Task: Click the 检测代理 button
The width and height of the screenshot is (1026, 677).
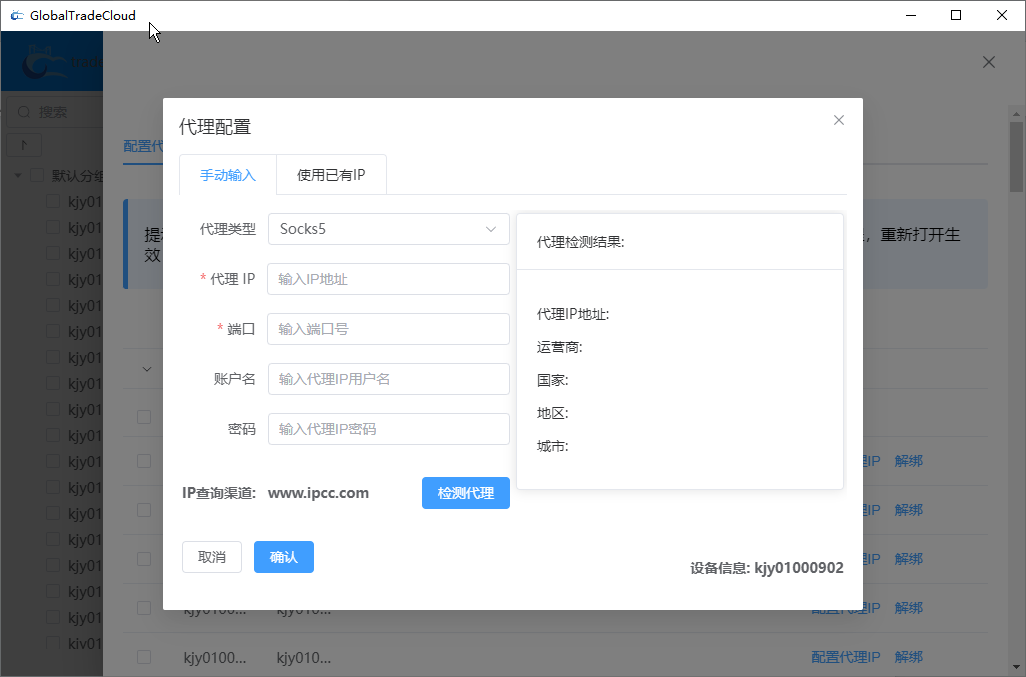Action: tap(465, 492)
